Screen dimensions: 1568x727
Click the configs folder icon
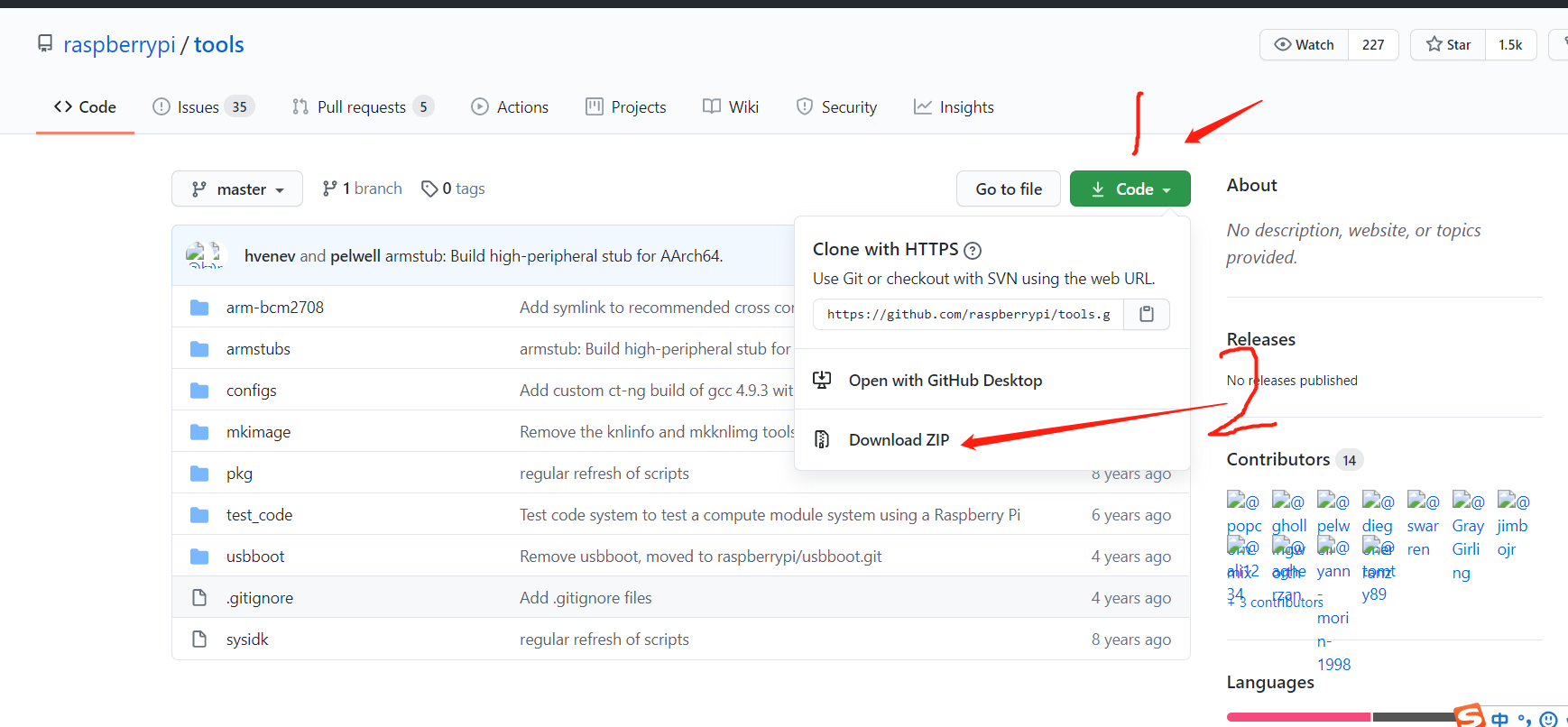(199, 391)
